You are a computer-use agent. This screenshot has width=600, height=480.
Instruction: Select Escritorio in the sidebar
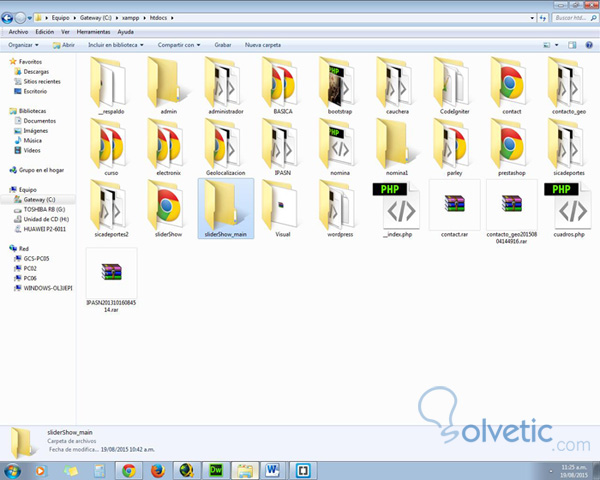31,91
